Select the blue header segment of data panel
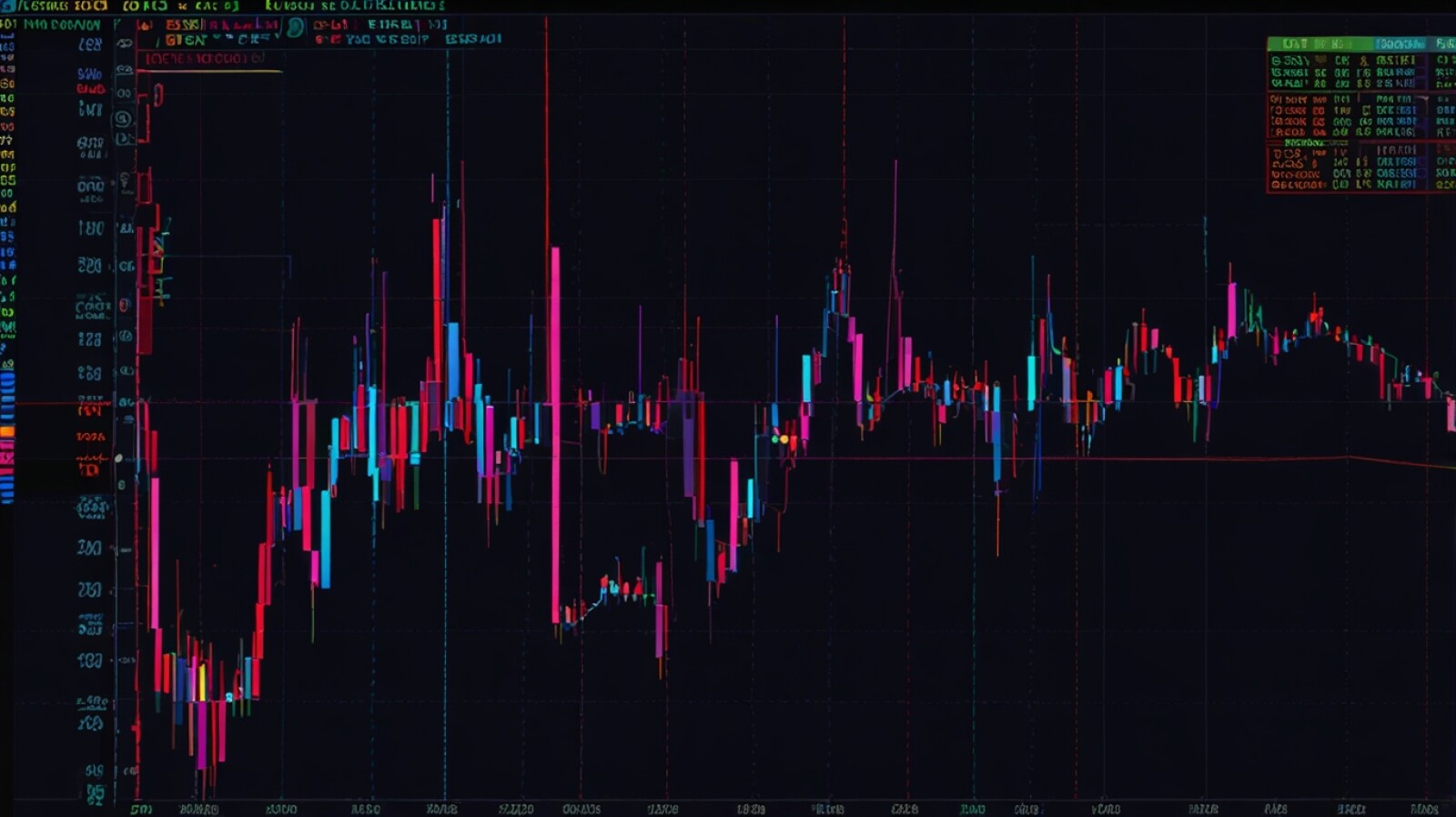 coord(1400,44)
